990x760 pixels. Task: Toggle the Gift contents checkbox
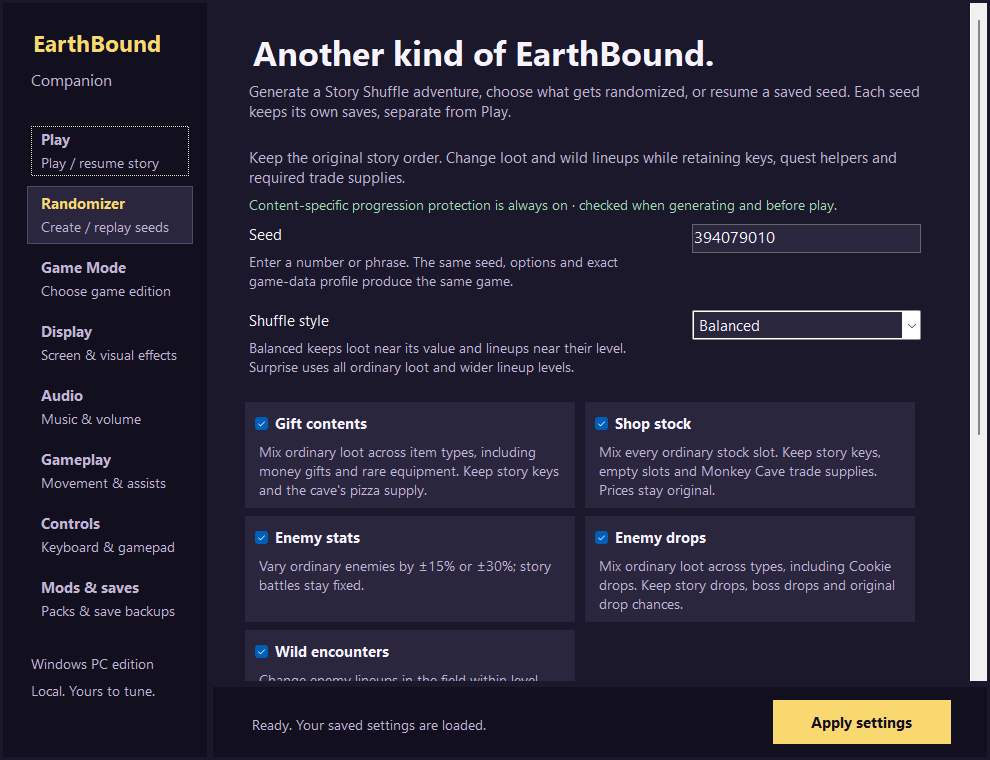point(261,424)
